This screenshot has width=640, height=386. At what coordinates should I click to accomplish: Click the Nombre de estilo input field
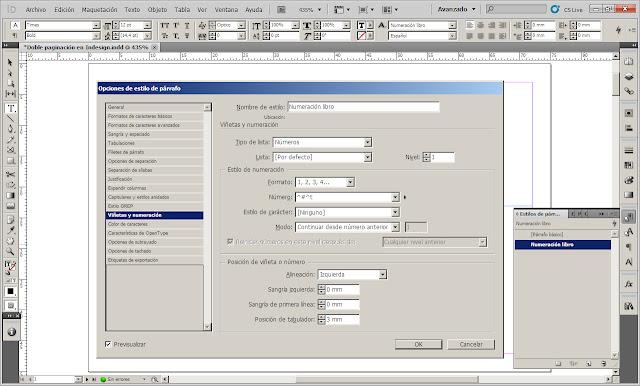click(x=364, y=107)
